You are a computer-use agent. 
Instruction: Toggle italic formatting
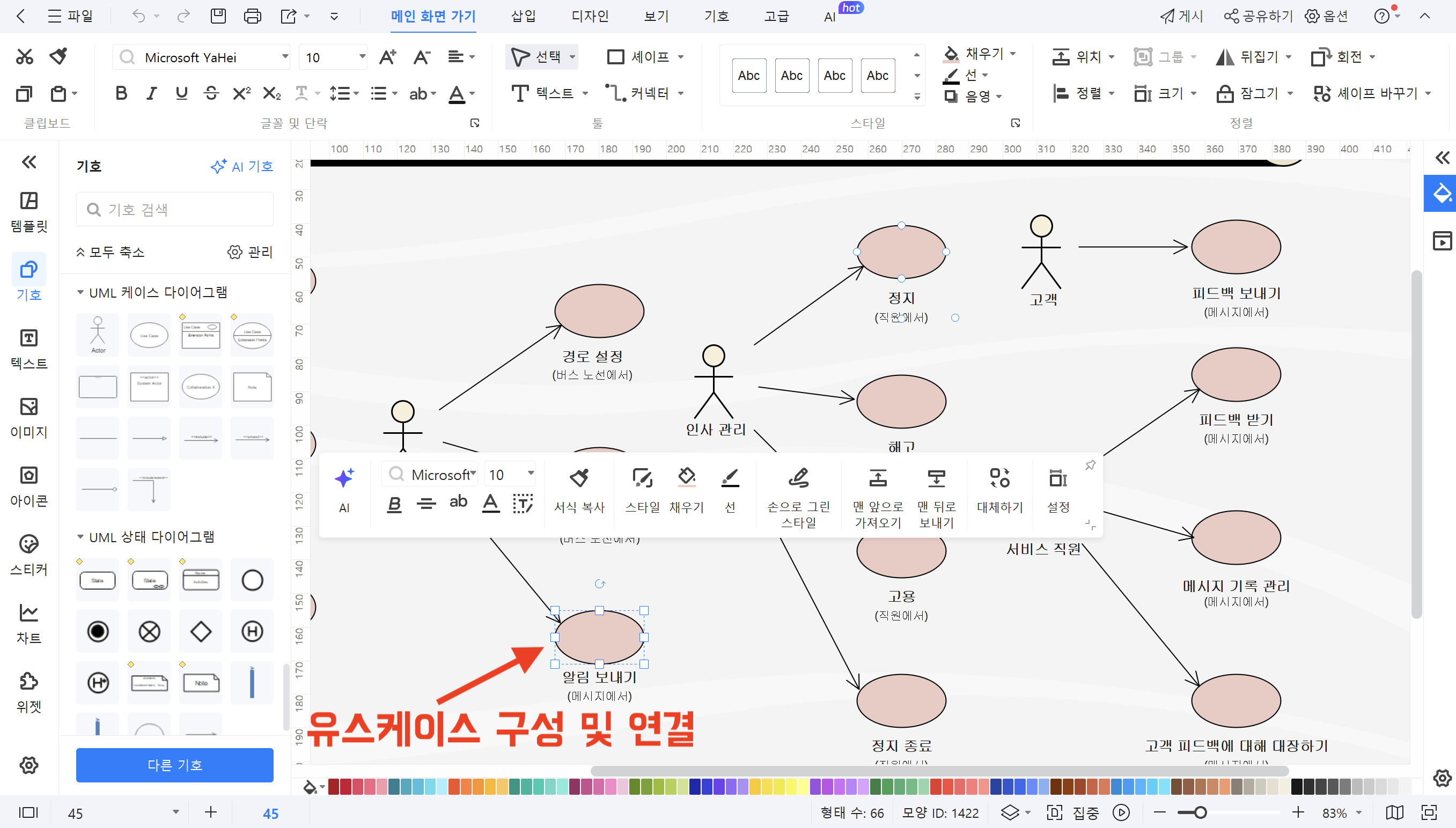(x=151, y=93)
